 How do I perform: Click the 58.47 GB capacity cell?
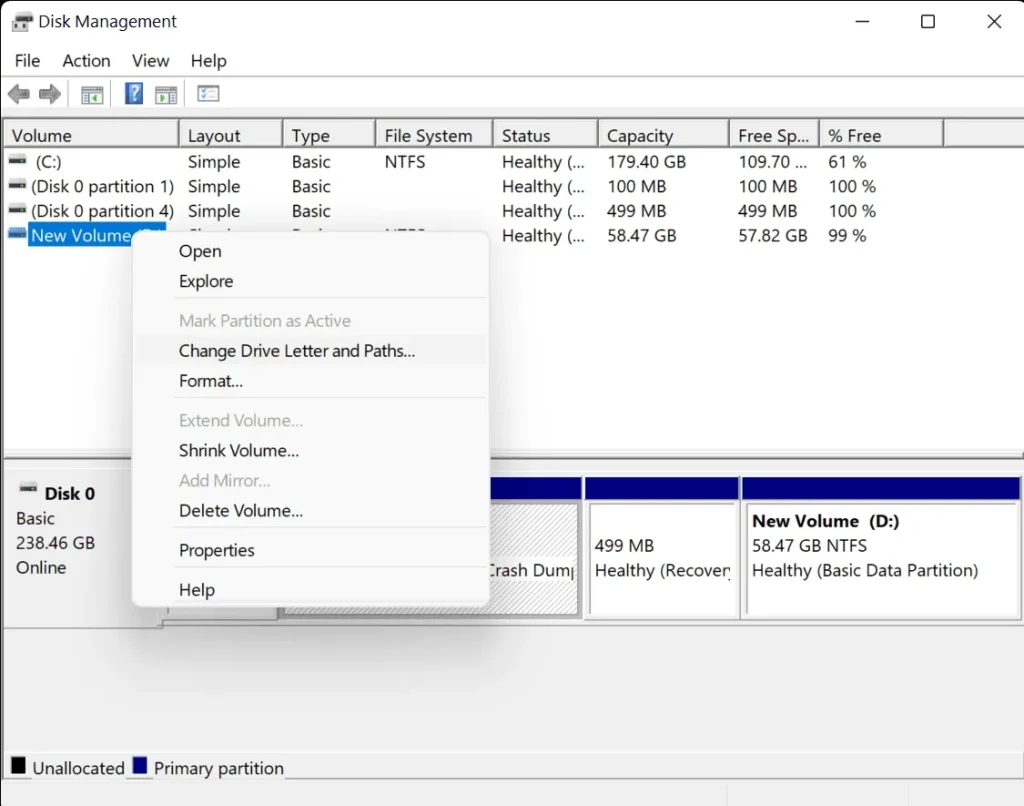642,236
